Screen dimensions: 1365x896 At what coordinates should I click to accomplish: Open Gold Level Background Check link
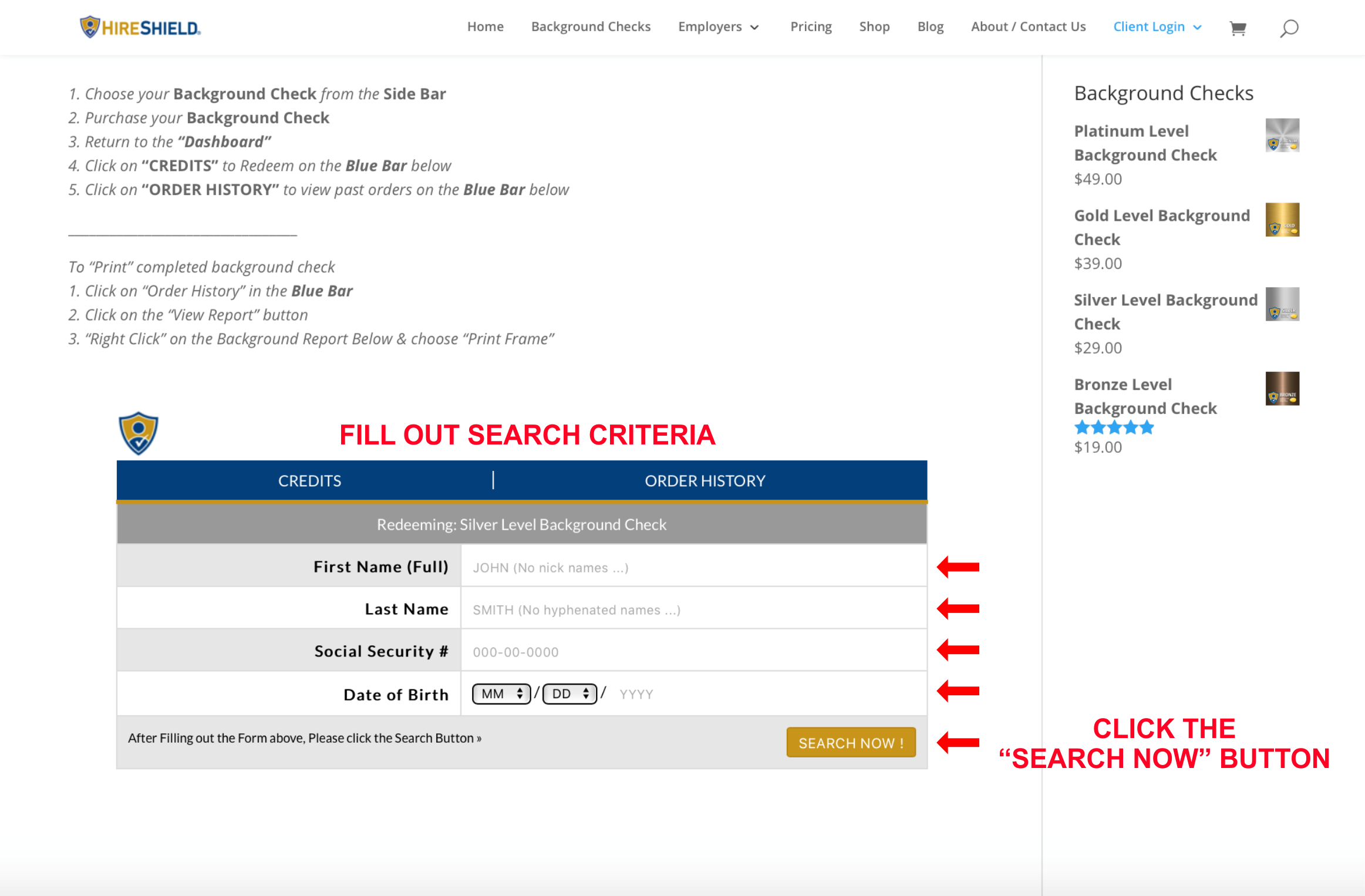tap(1161, 227)
